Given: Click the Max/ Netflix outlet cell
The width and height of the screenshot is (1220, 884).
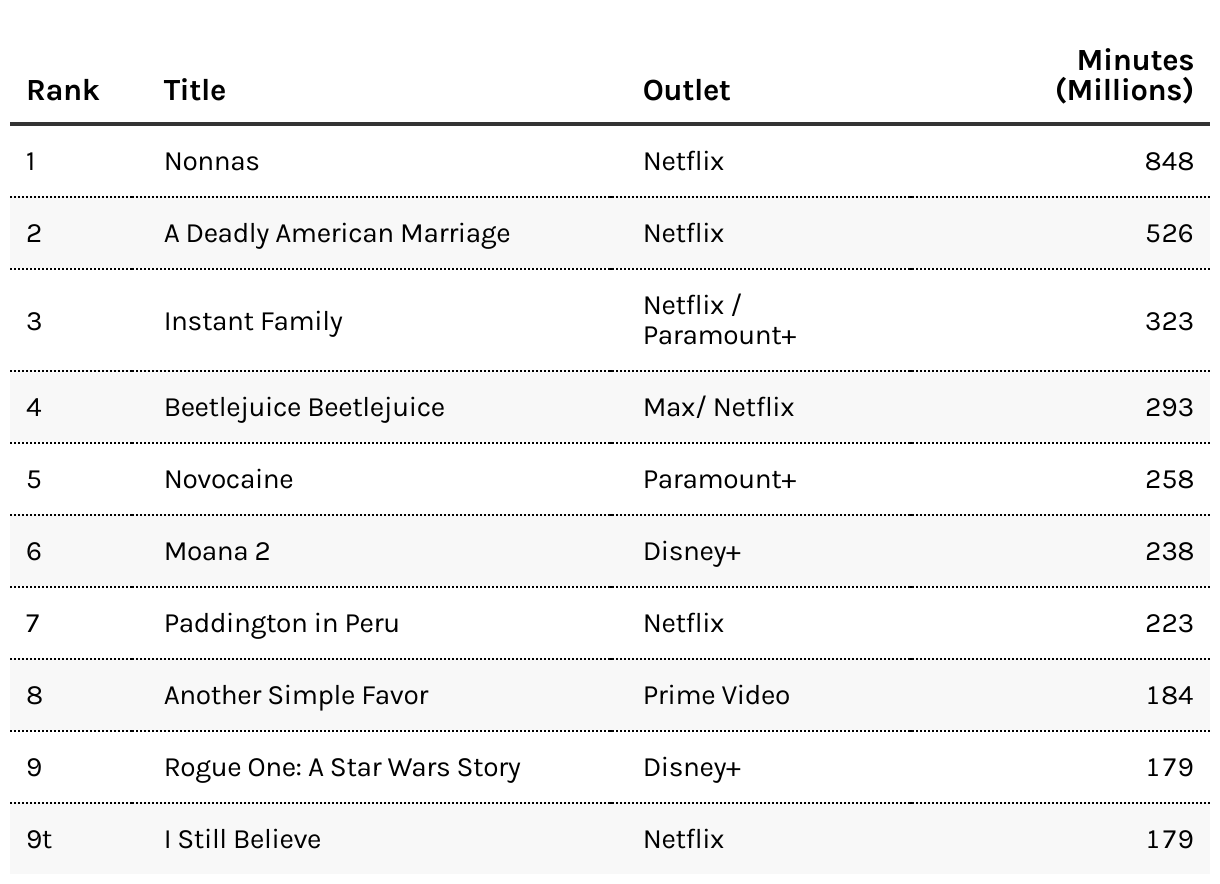Looking at the screenshot, I should pyautogui.click(x=718, y=407).
